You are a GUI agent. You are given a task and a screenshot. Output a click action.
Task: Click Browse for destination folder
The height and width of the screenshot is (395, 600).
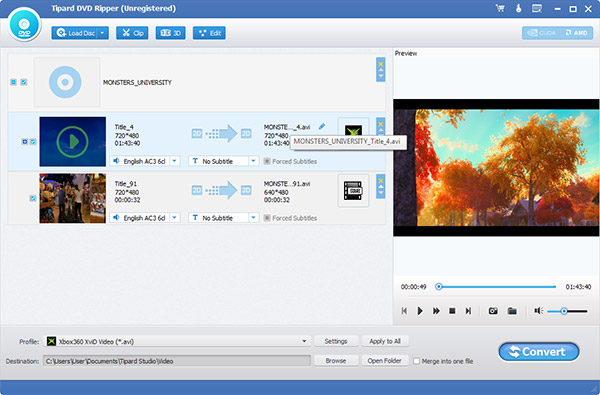(336, 361)
